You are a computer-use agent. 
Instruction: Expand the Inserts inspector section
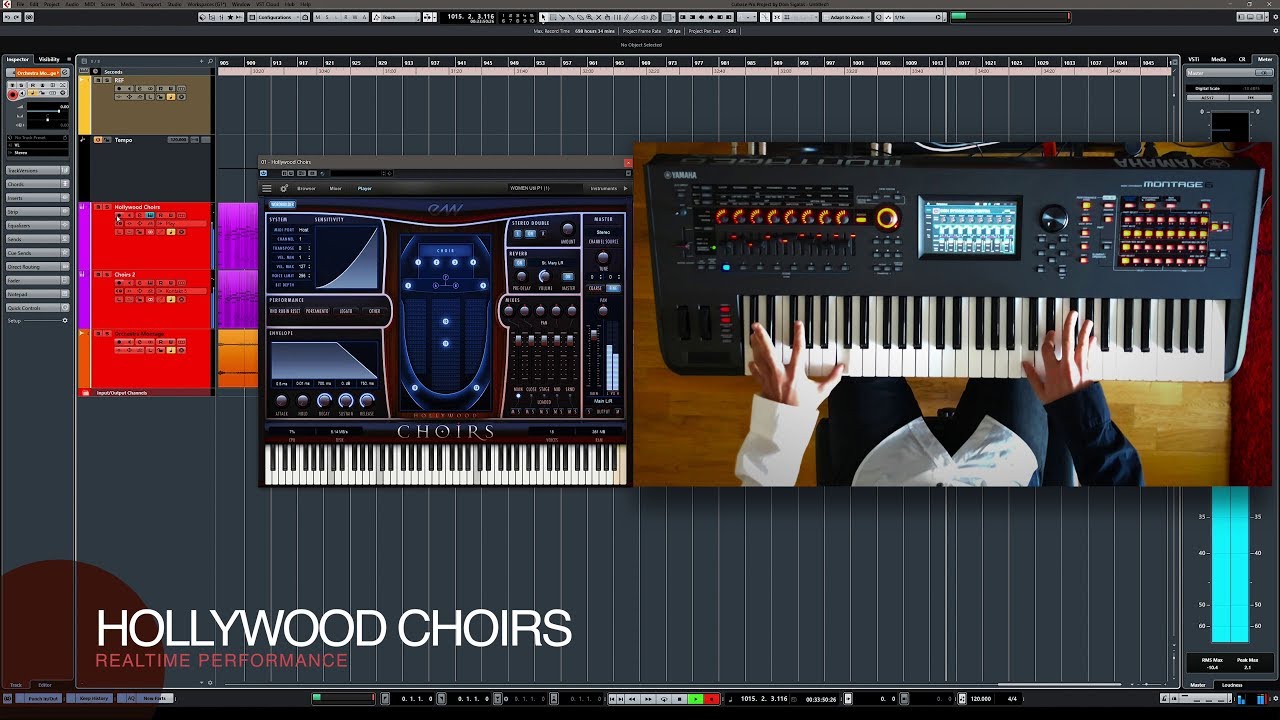point(38,198)
